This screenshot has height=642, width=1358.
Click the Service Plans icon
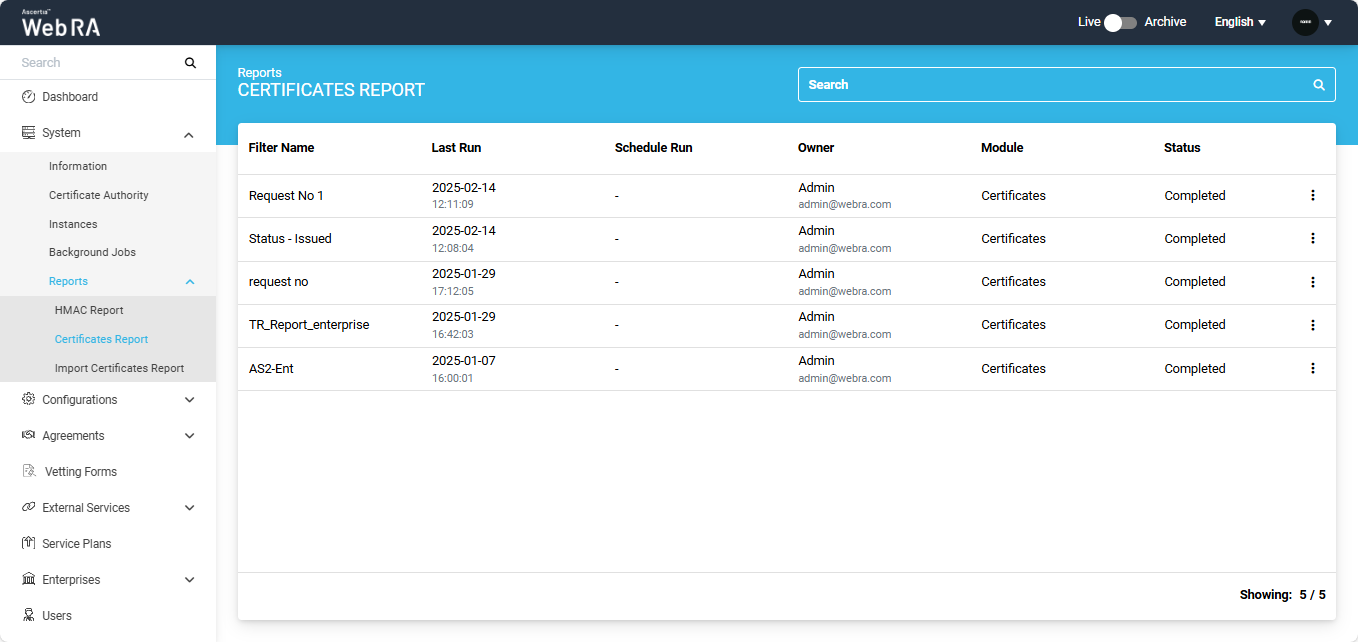(28, 544)
